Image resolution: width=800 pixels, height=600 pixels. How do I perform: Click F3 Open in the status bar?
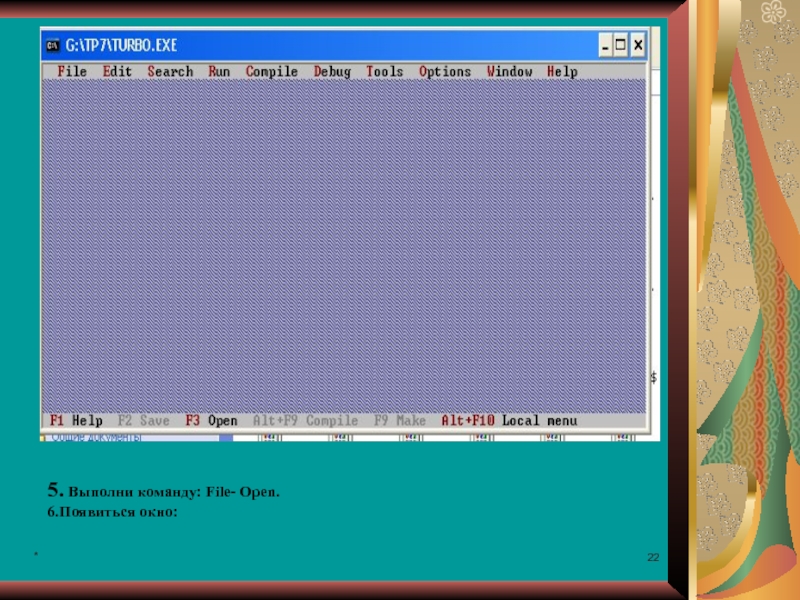(211, 421)
